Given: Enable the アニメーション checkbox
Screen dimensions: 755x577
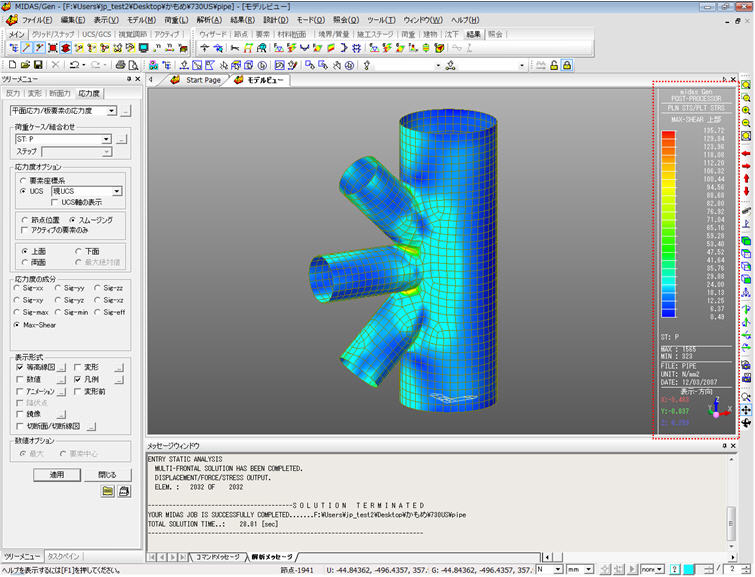Looking at the screenshot, I should coord(20,392).
